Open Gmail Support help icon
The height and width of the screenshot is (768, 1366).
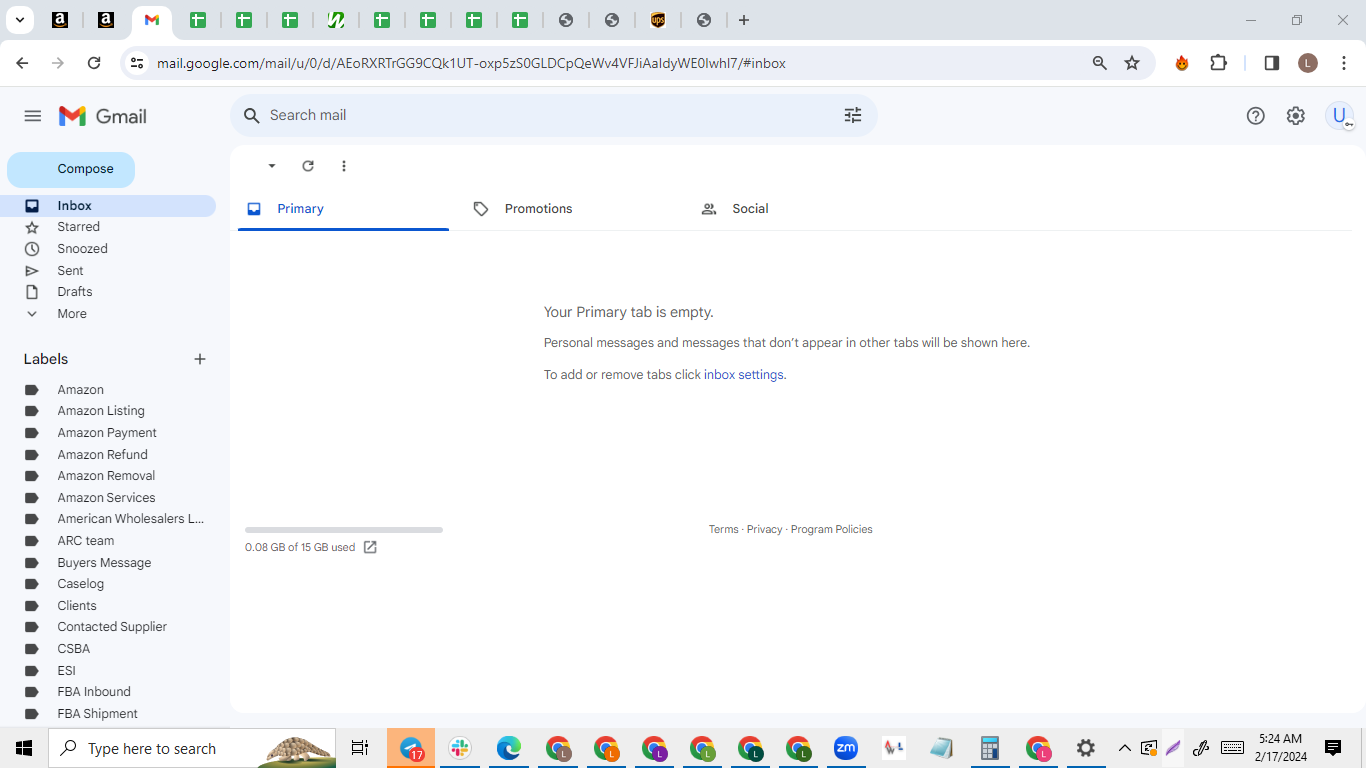[x=1256, y=116]
